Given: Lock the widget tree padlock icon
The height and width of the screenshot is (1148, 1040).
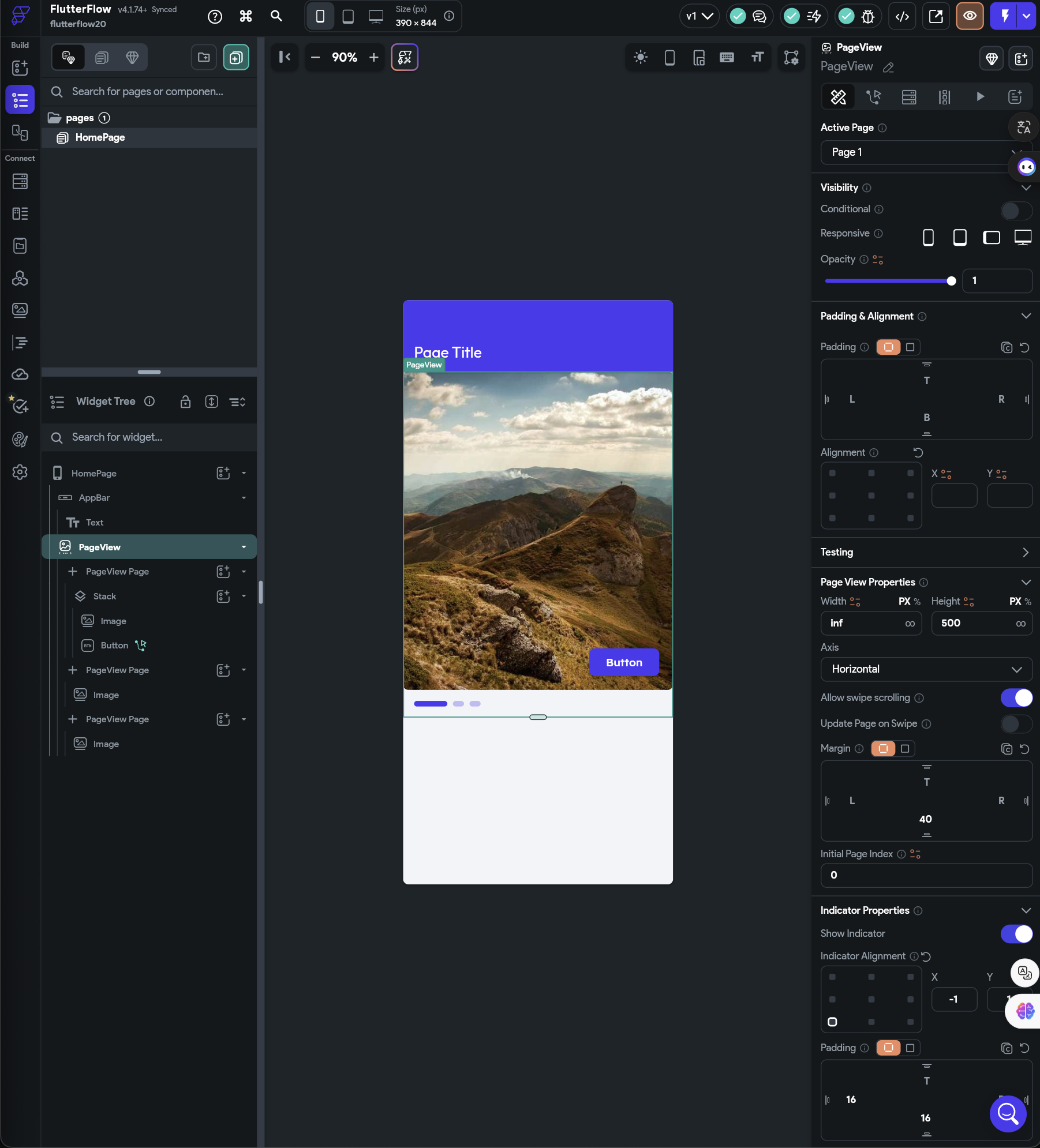Looking at the screenshot, I should (185, 402).
